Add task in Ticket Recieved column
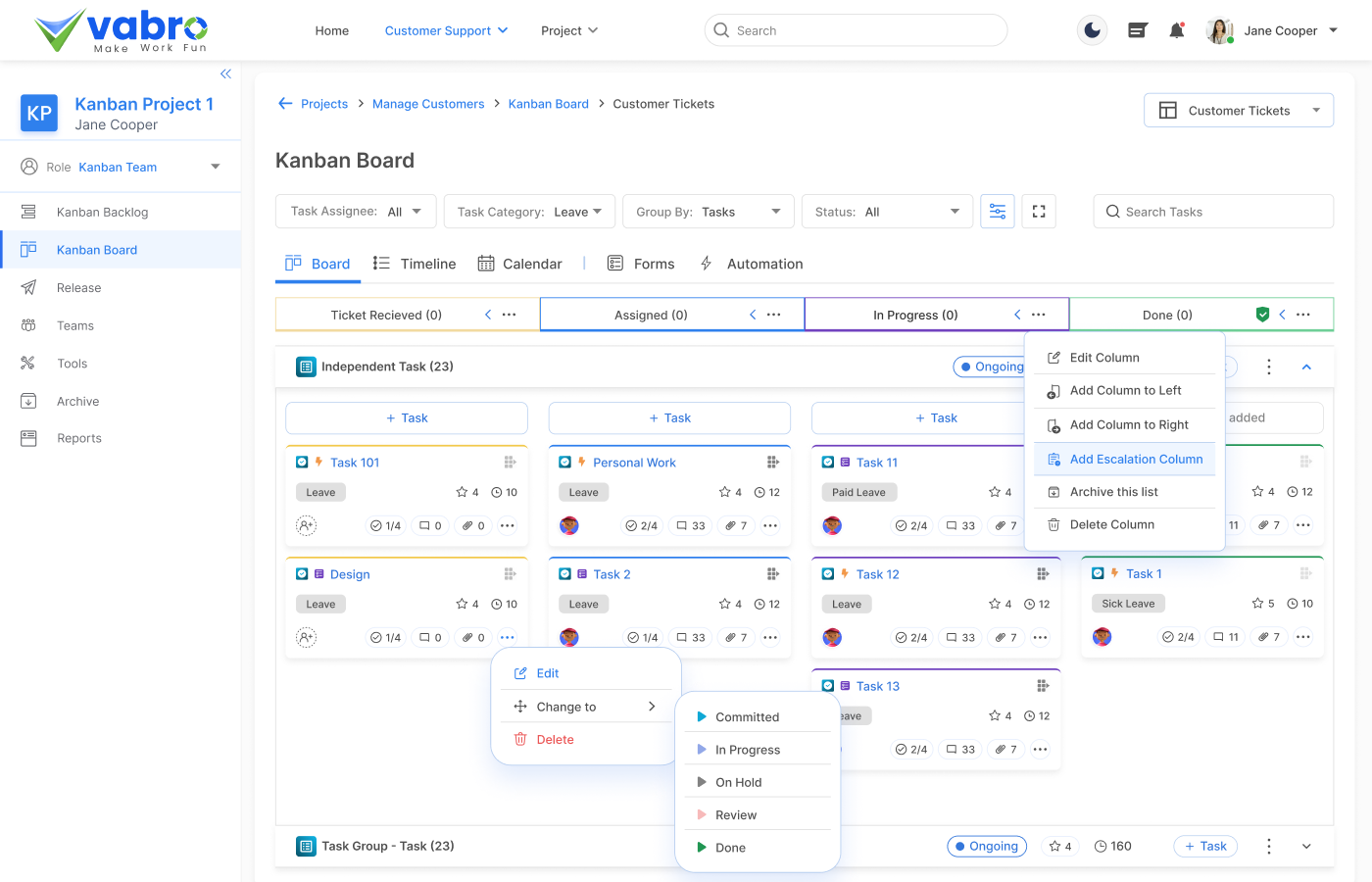Viewport: 1372px width, 882px height. [x=407, y=418]
